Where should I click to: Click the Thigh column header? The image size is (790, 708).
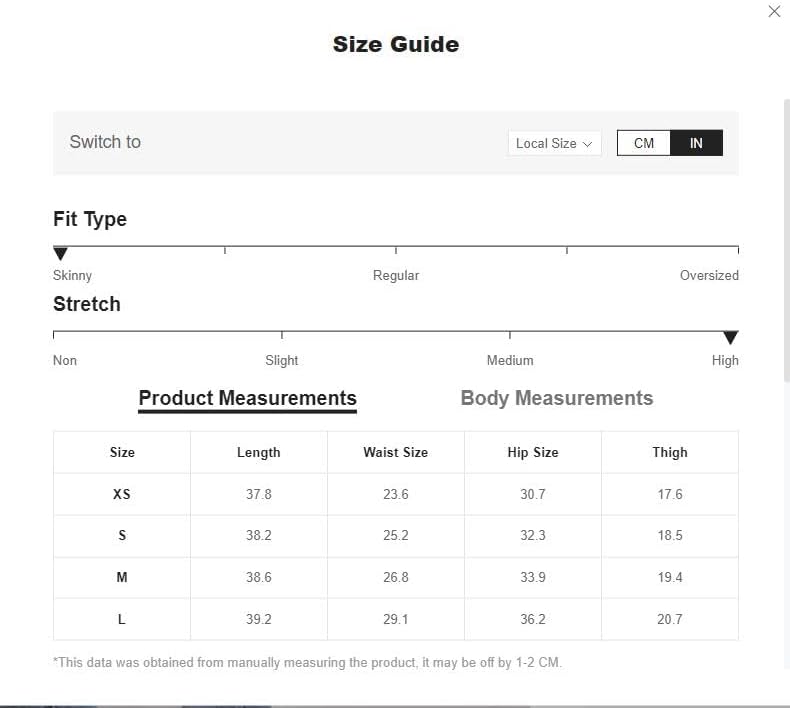point(670,453)
